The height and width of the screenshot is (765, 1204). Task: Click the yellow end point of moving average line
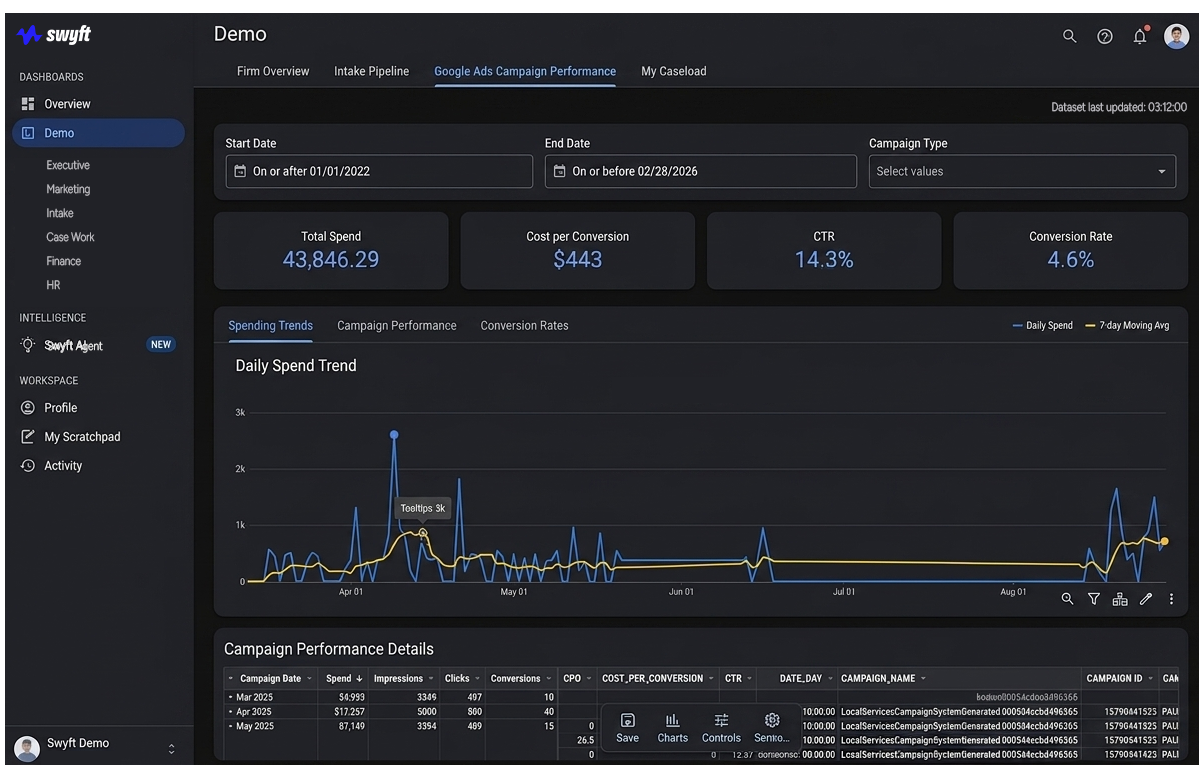[1164, 541]
